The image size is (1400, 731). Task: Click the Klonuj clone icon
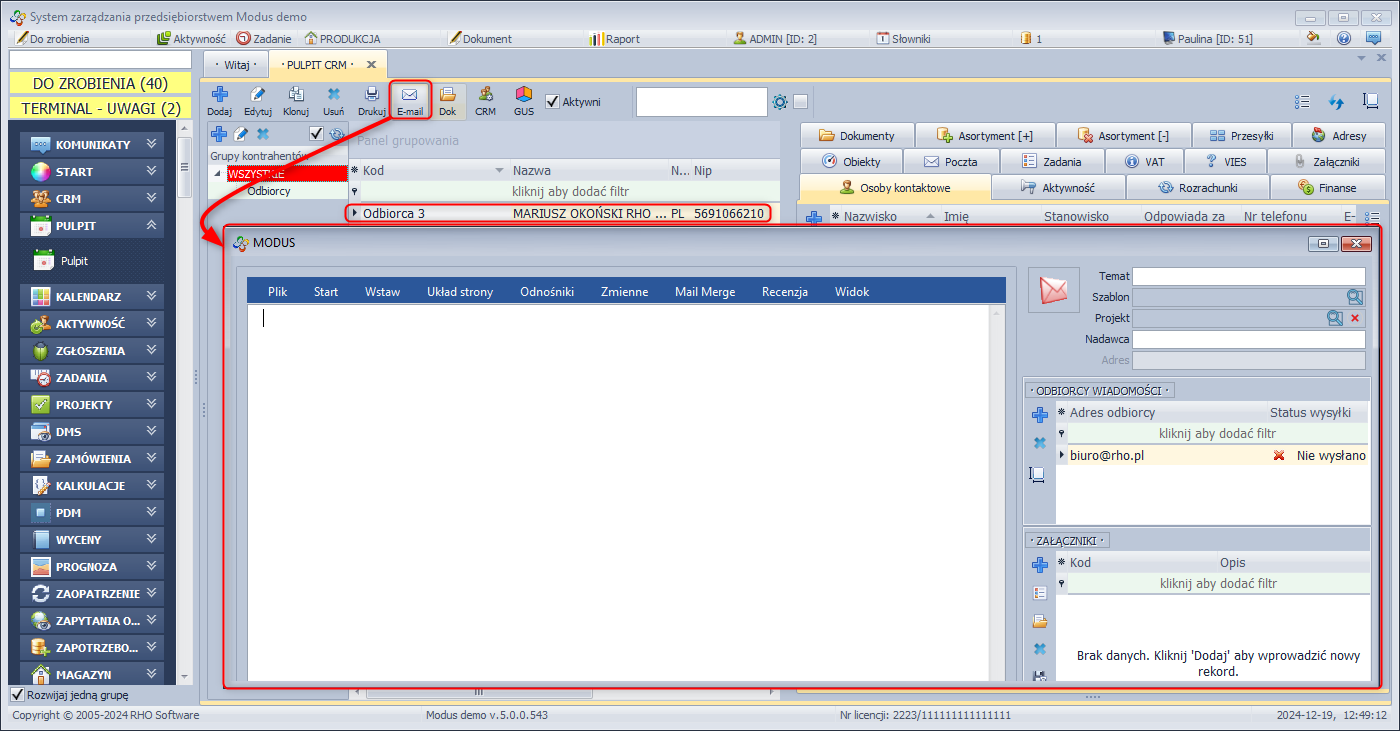click(x=295, y=100)
